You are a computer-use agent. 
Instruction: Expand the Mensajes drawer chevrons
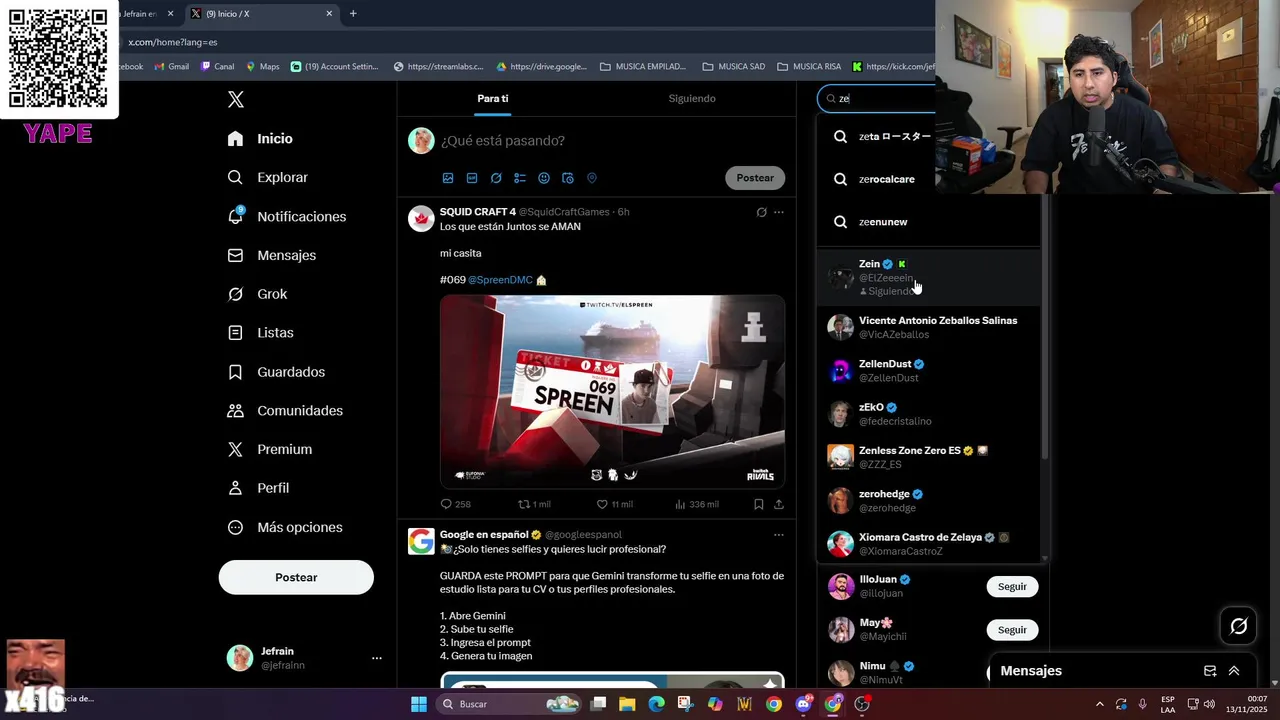1234,671
